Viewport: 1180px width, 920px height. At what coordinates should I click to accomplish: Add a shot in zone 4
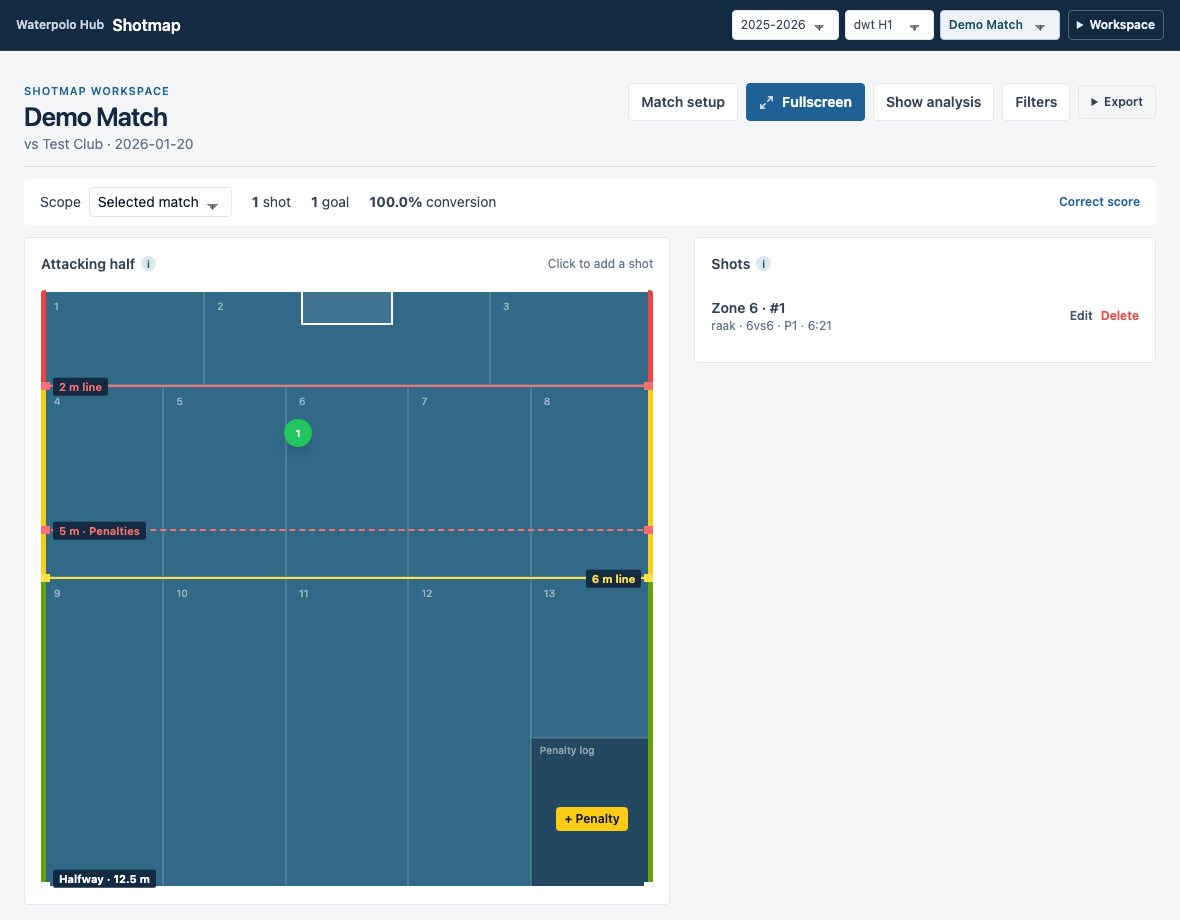[x=105, y=481]
